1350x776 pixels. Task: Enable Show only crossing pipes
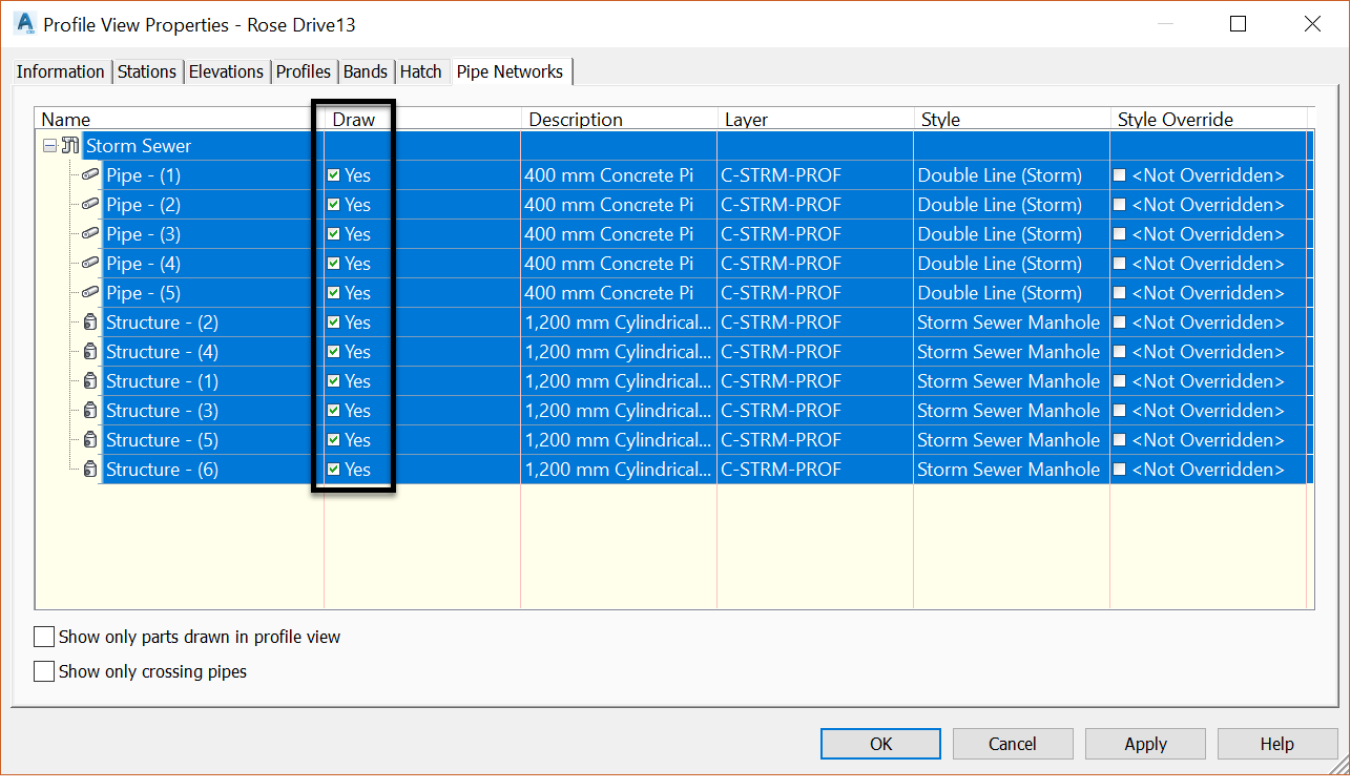coord(44,672)
